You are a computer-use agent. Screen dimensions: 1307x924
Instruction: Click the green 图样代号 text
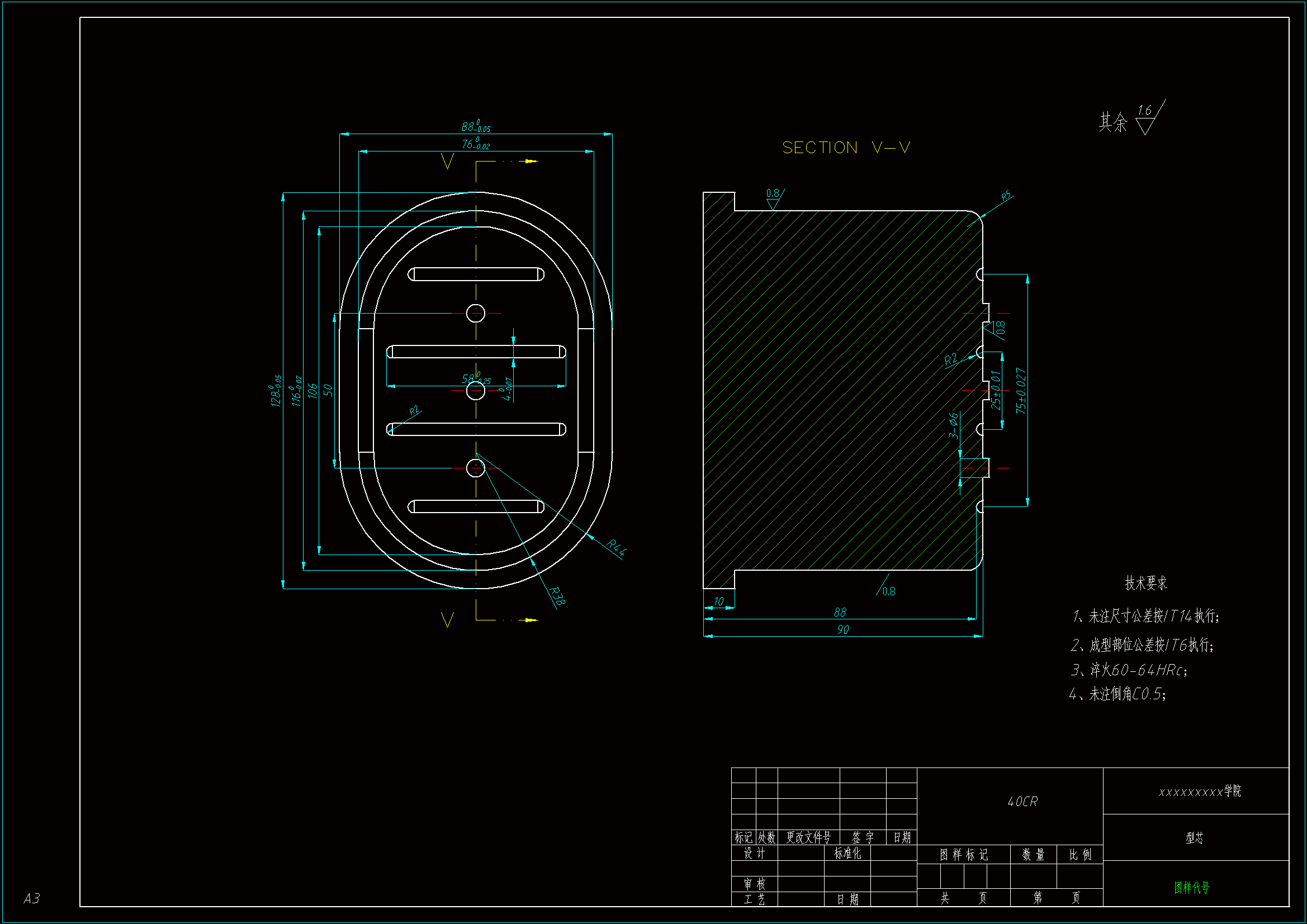pyautogui.click(x=1191, y=888)
